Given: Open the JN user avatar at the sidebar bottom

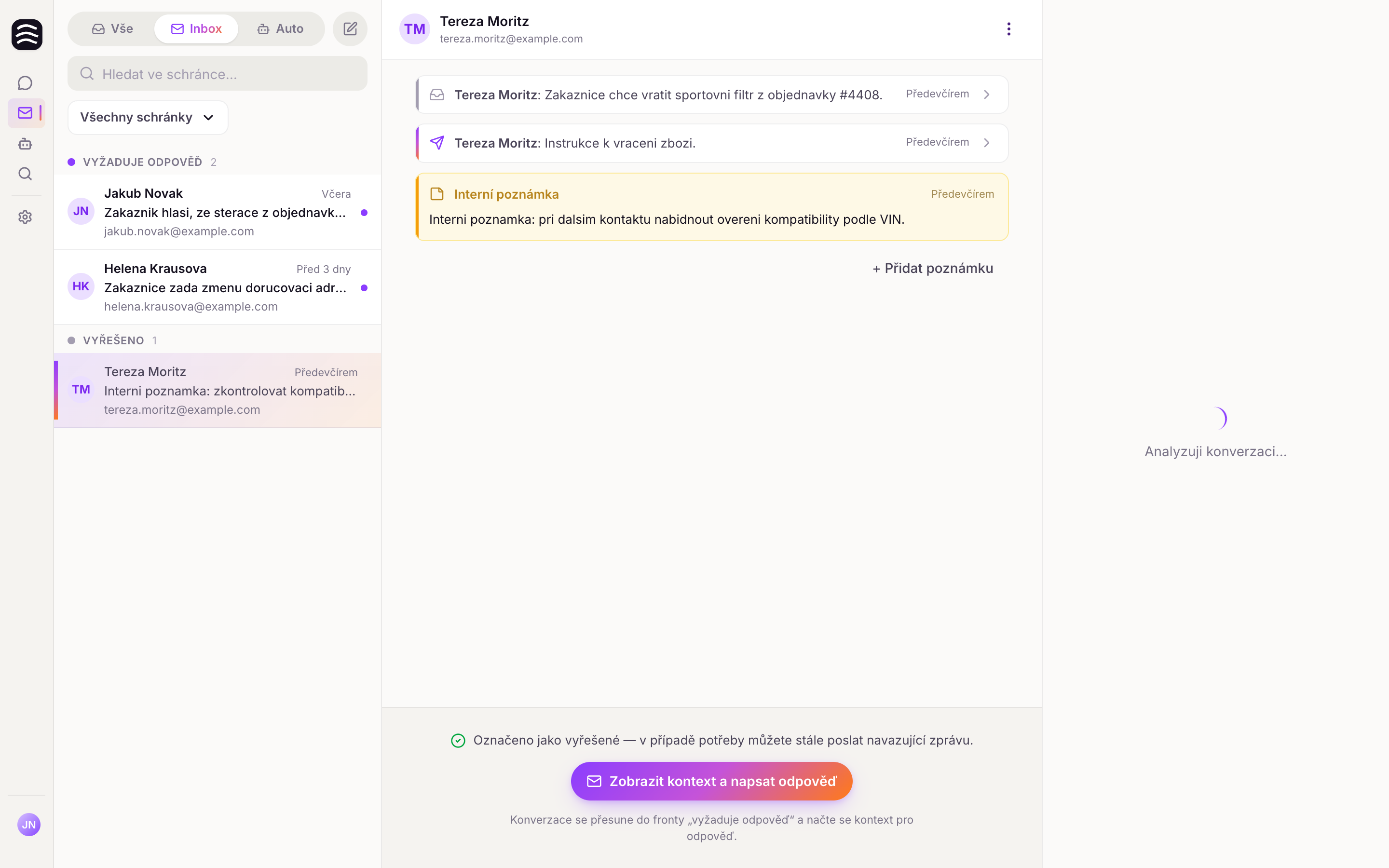Looking at the screenshot, I should click(x=29, y=825).
